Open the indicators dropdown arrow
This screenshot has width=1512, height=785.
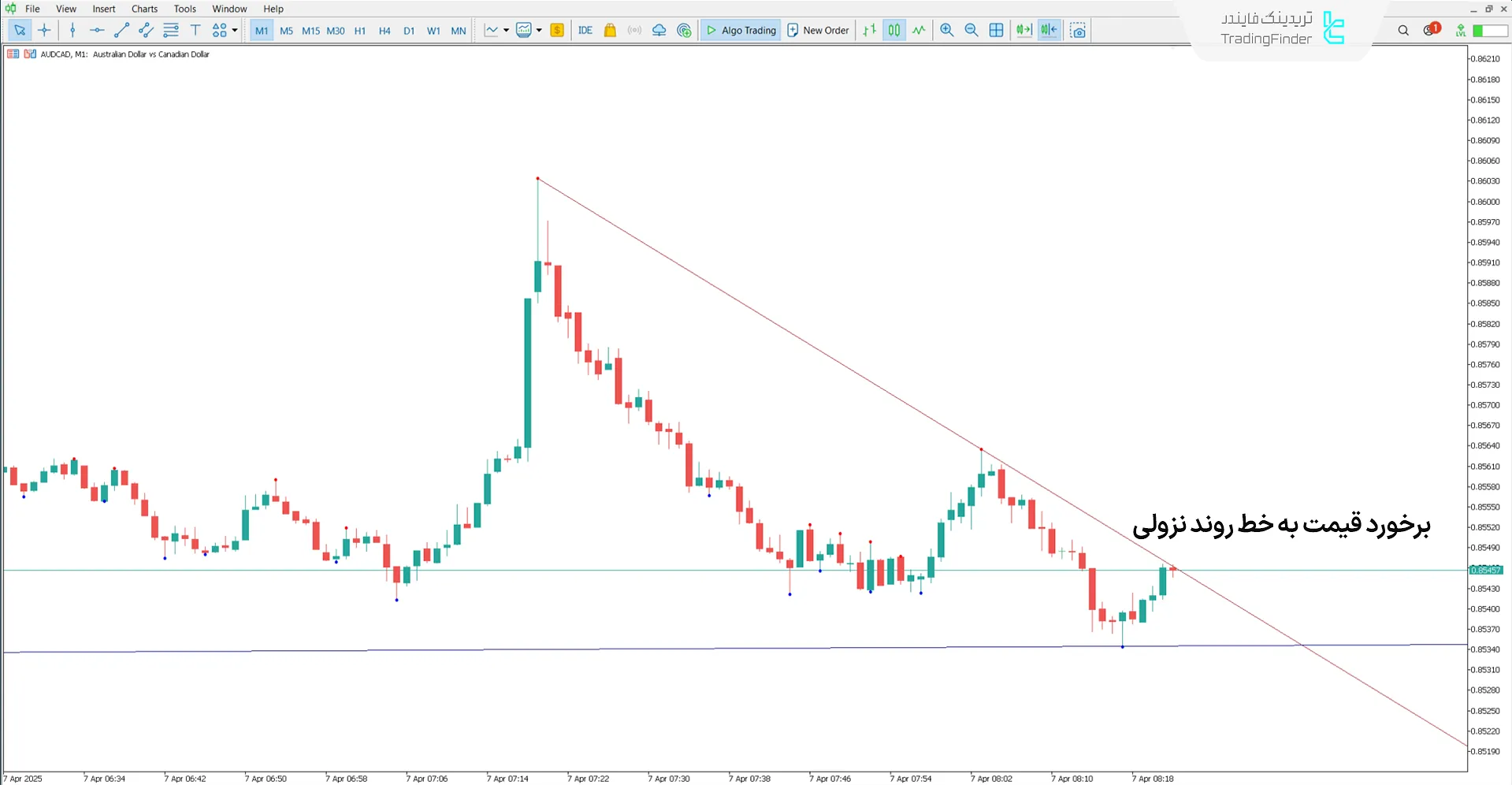540,30
